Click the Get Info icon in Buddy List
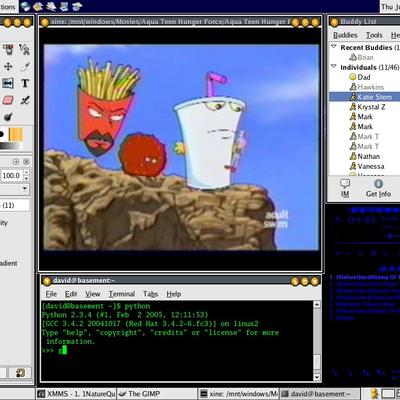The width and height of the screenshot is (400, 400). coord(378,183)
